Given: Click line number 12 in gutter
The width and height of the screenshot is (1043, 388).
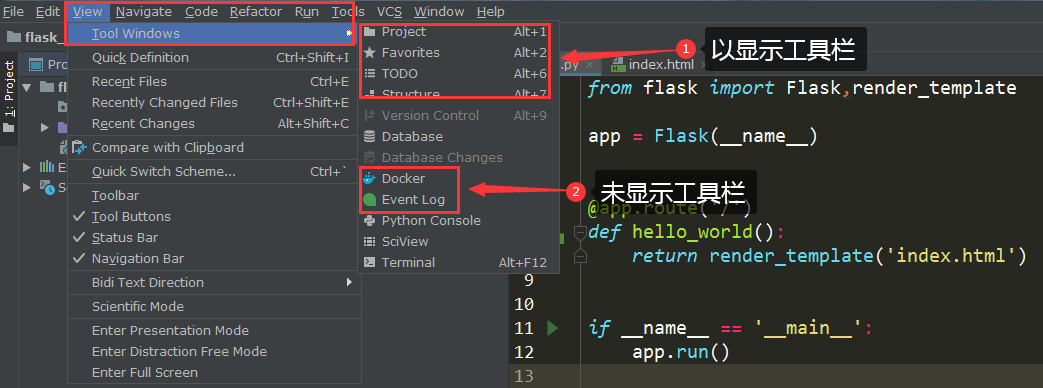Looking at the screenshot, I should (524, 352).
